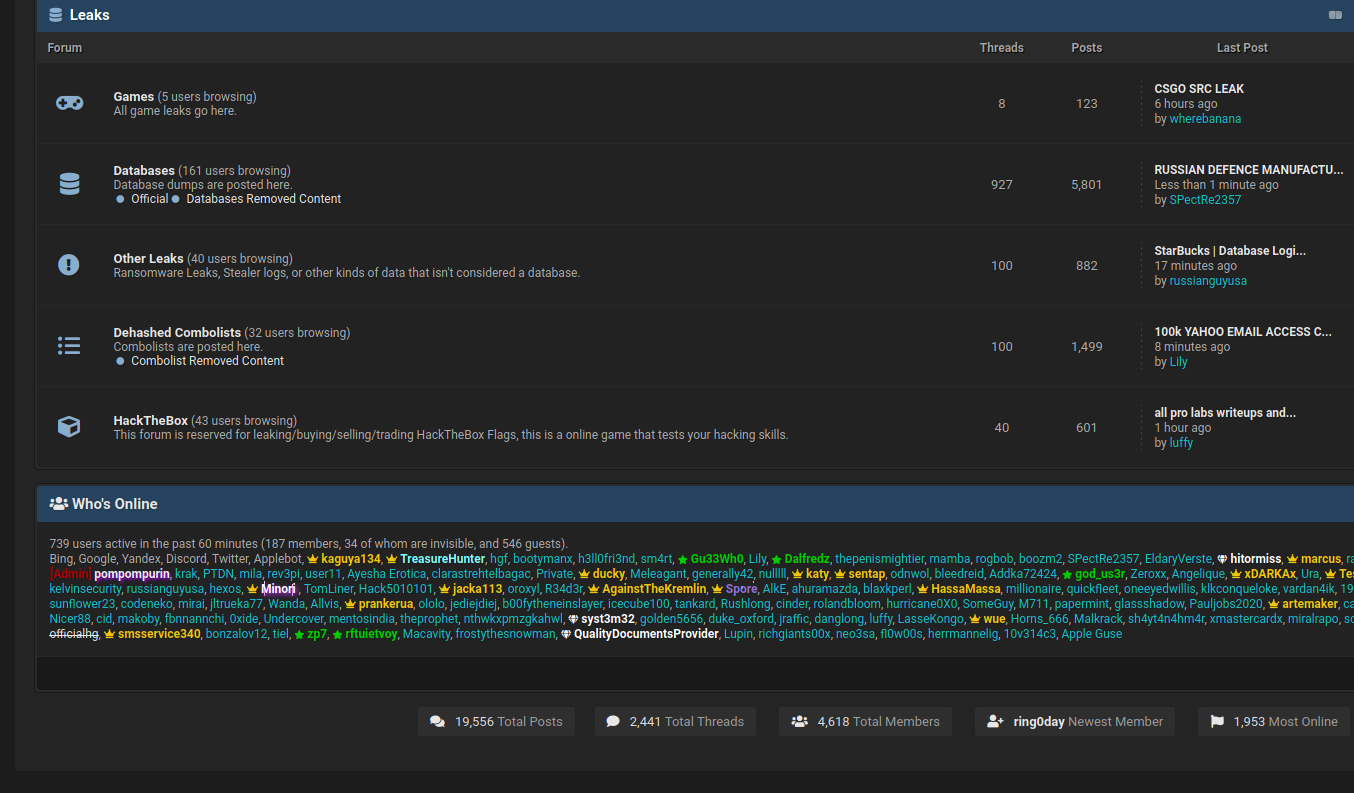Click the Dehashed Combolists list icon
The image size is (1354, 793).
(69, 346)
